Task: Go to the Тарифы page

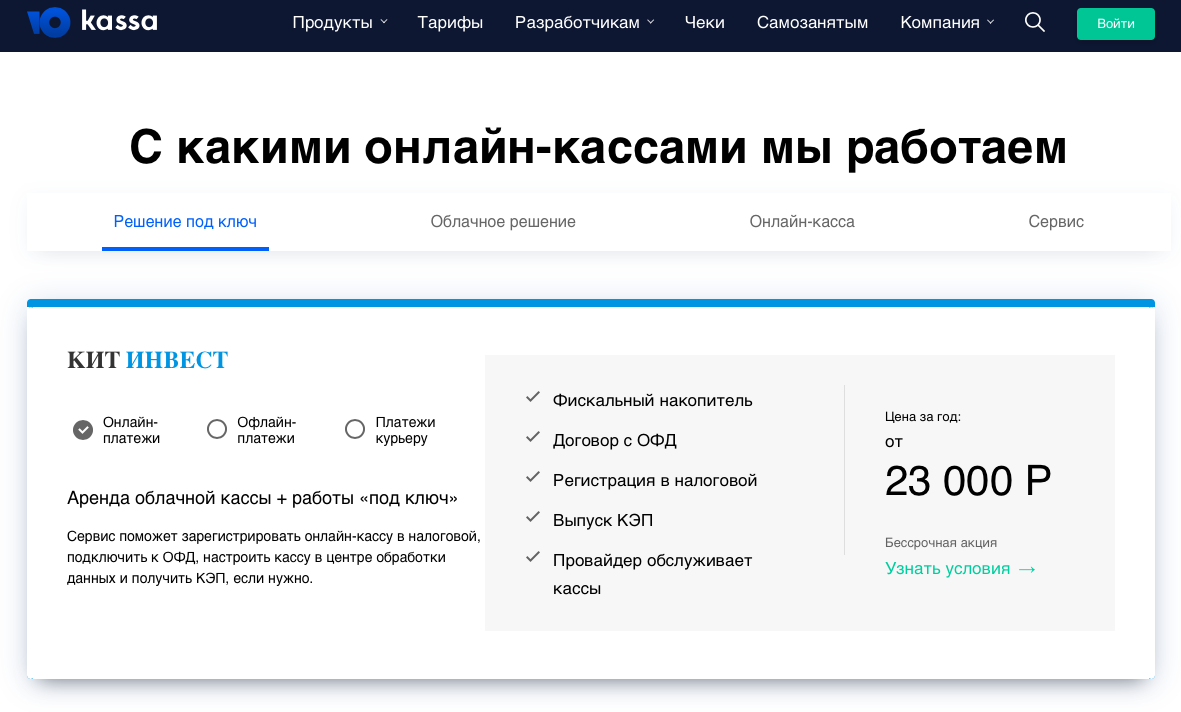Action: pos(450,22)
